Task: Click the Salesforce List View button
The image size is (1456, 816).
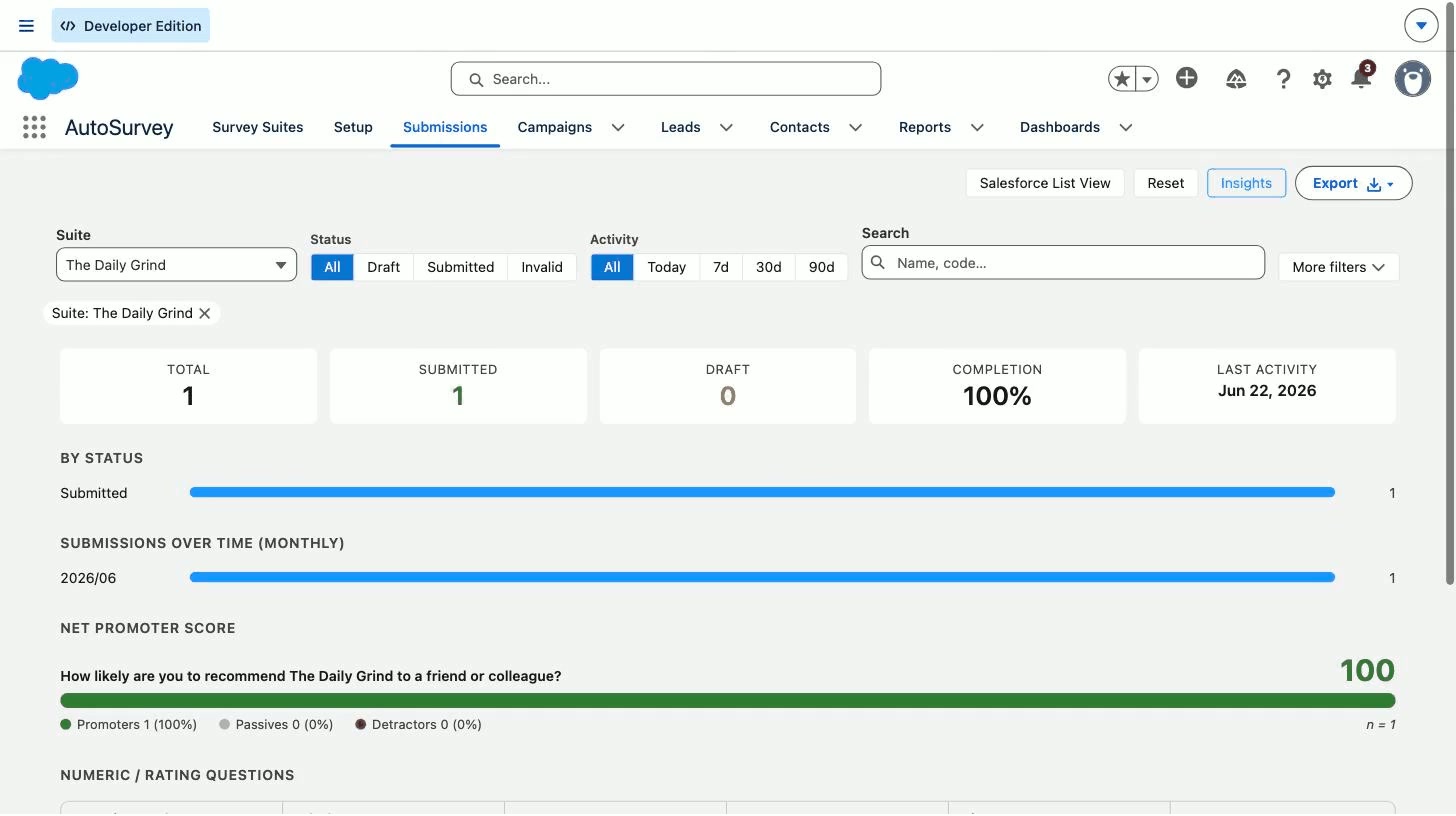Action: click(x=1045, y=183)
